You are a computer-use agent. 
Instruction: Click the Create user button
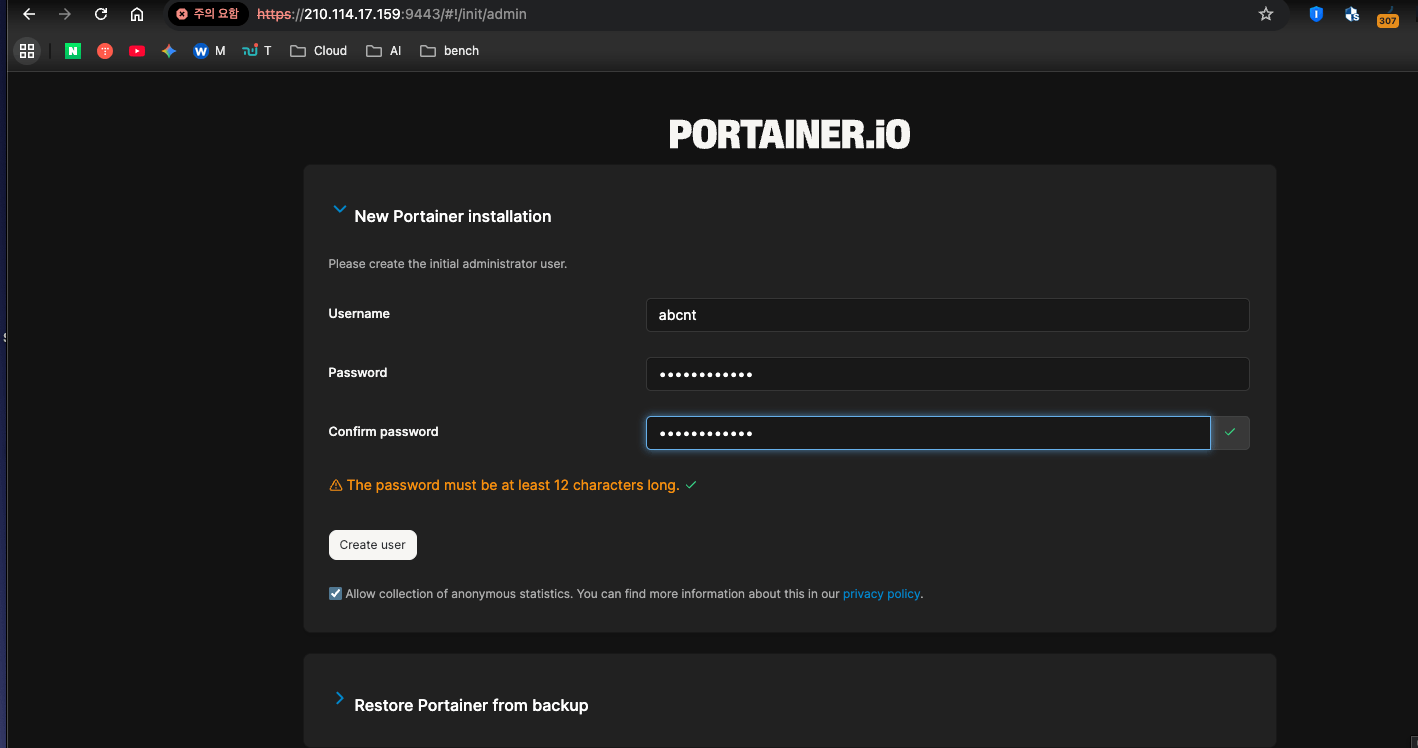[372, 545]
